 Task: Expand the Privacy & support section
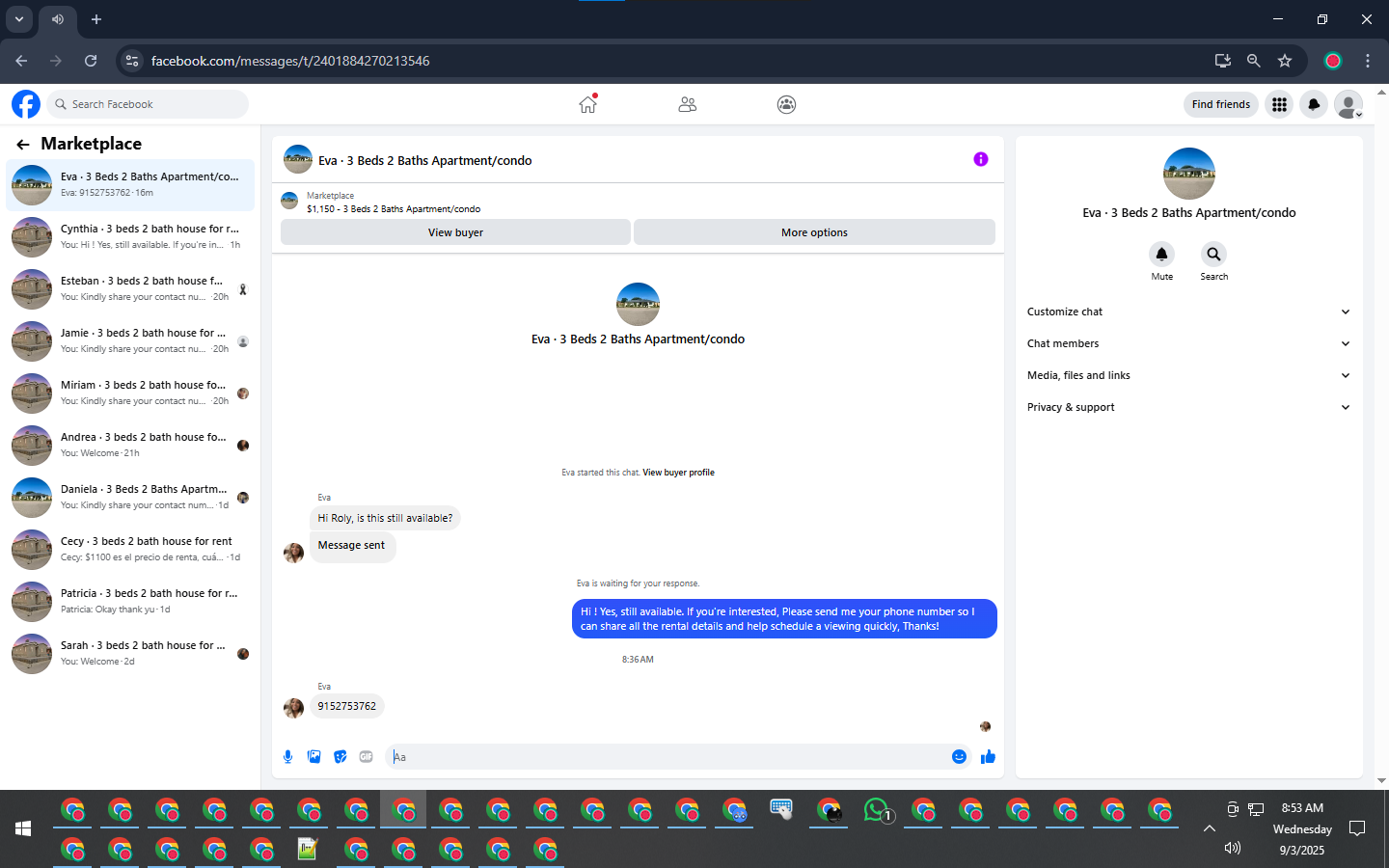point(1188,407)
